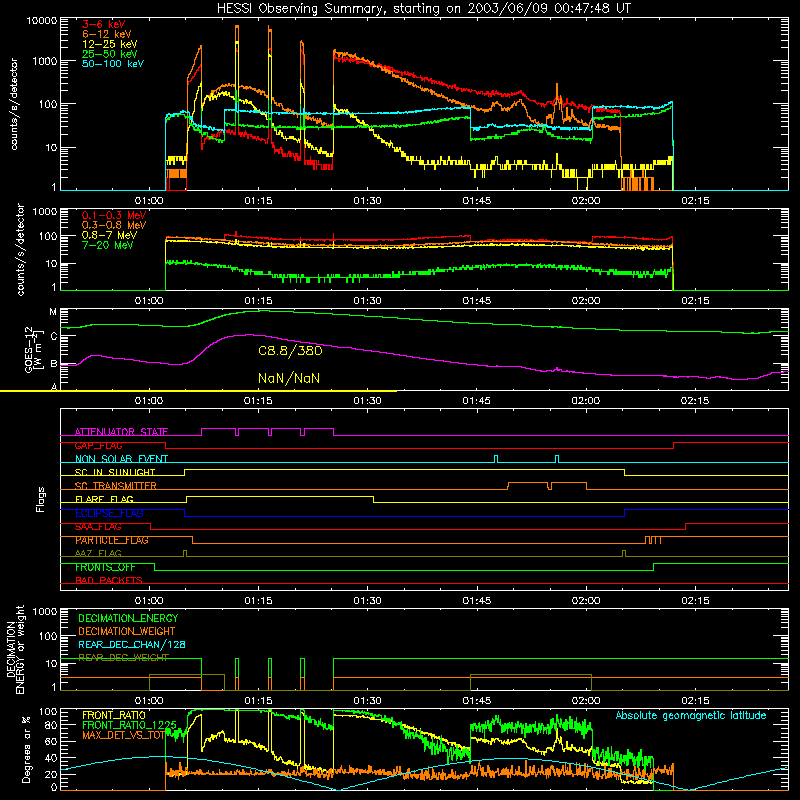Click the B level tick on GOES axis
The image size is (800, 800).
[x=54, y=364]
